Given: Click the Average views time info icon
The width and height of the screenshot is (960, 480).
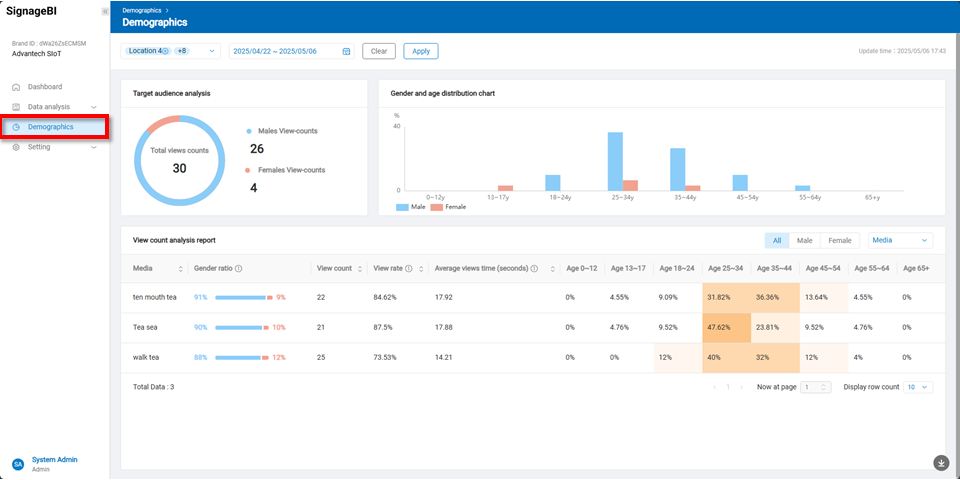Looking at the screenshot, I should pos(535,268).
